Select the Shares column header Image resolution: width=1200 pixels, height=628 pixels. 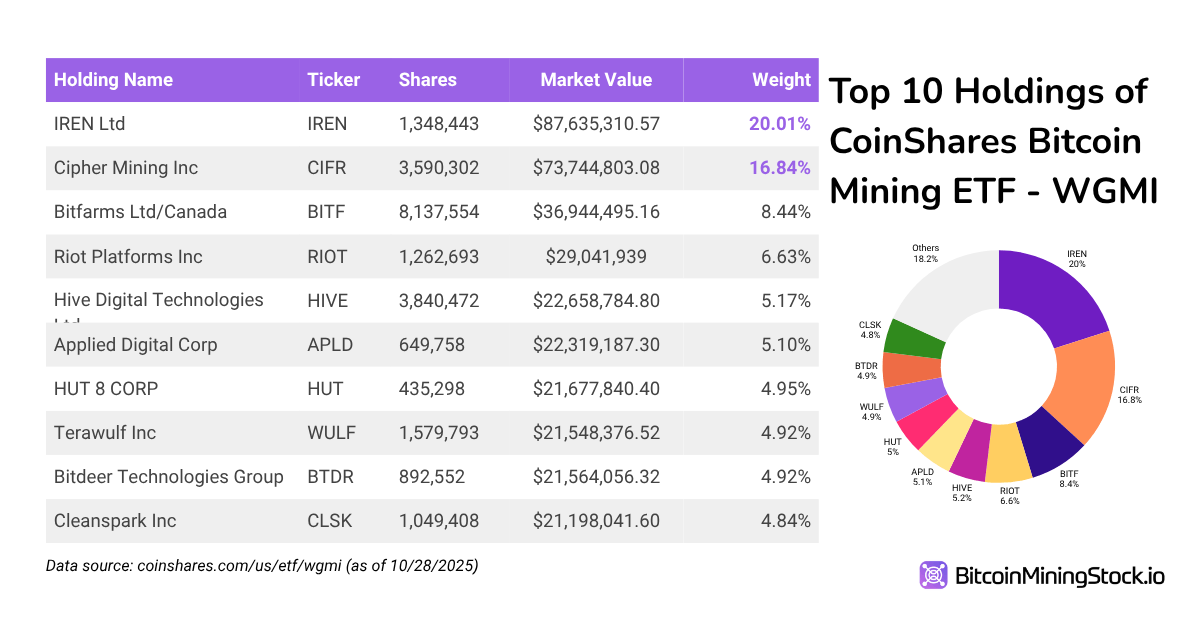tap(427, 80)
